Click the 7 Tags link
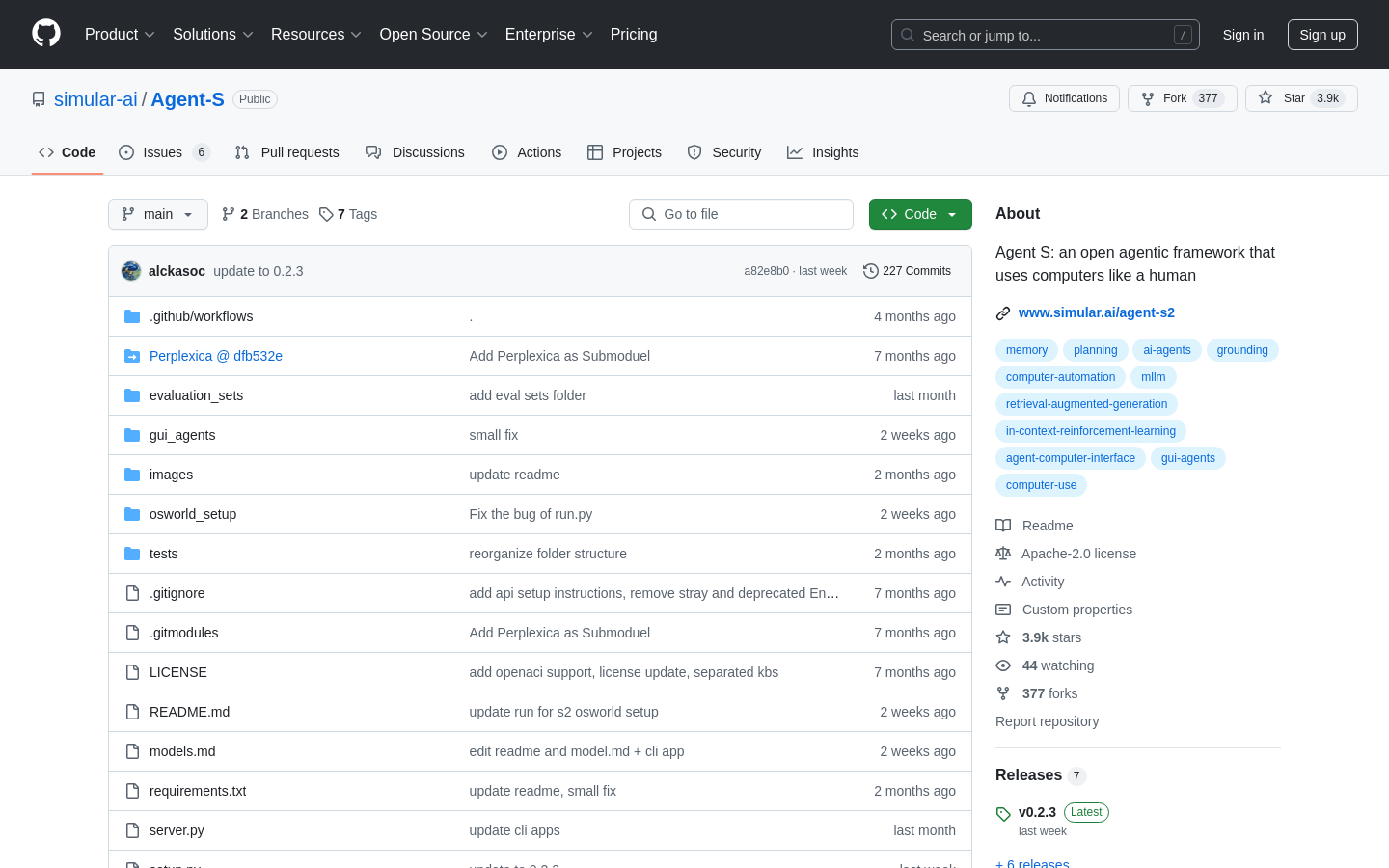Viewport: 1389px width, 868px height. click(x=348, y=214)
